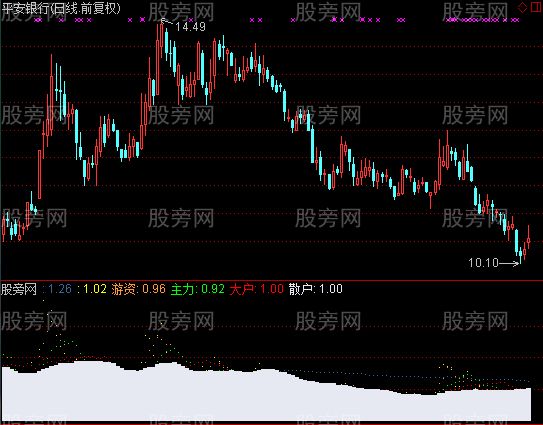Click the red square window icon at top right
This screenshot has width=543, height=425.
(536, 7)
